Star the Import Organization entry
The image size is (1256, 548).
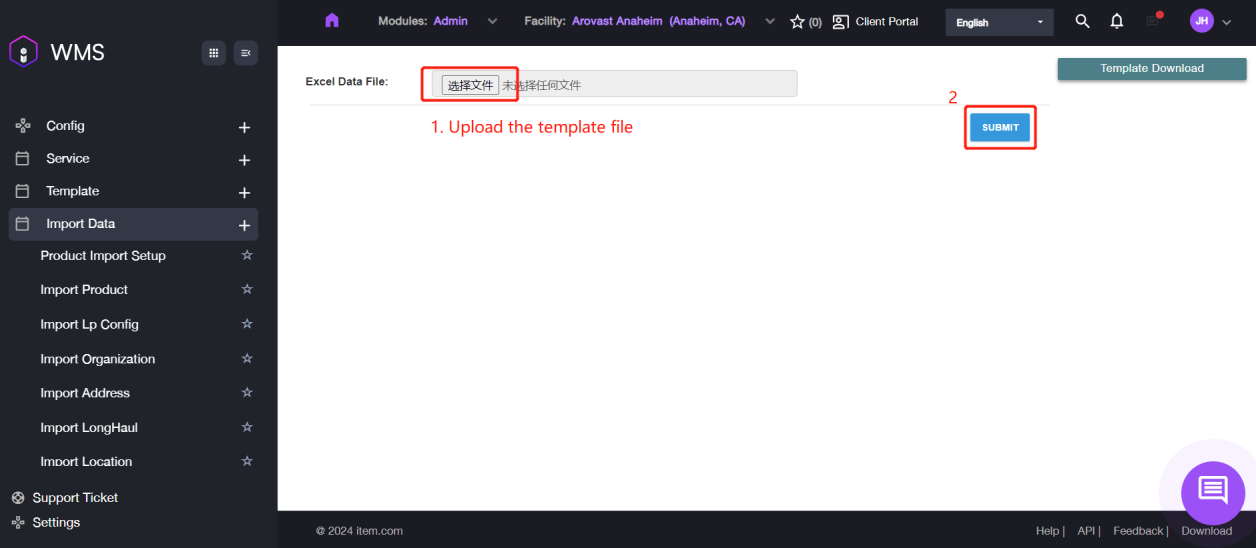[x=247, y=358]
